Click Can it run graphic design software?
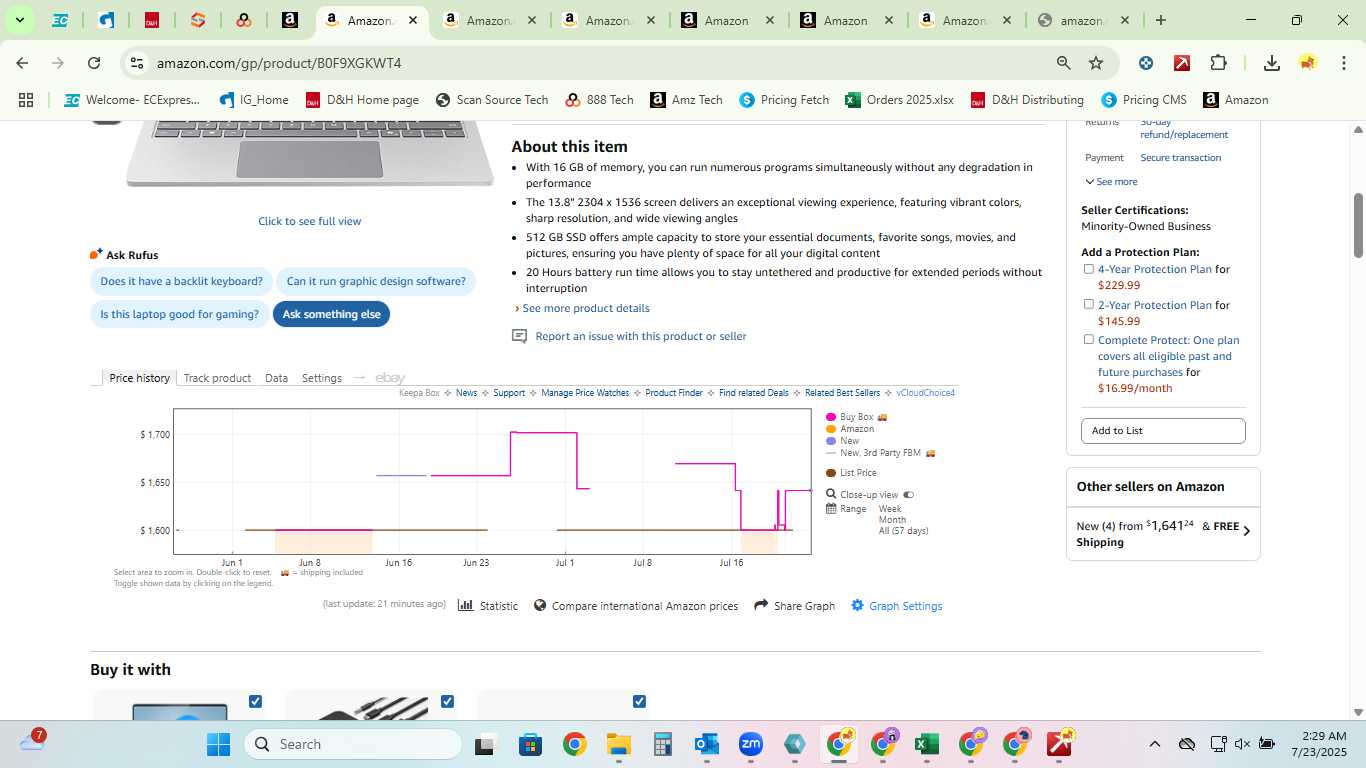The width and height of the screenshot is (1366, 768). tap(376, 281)
